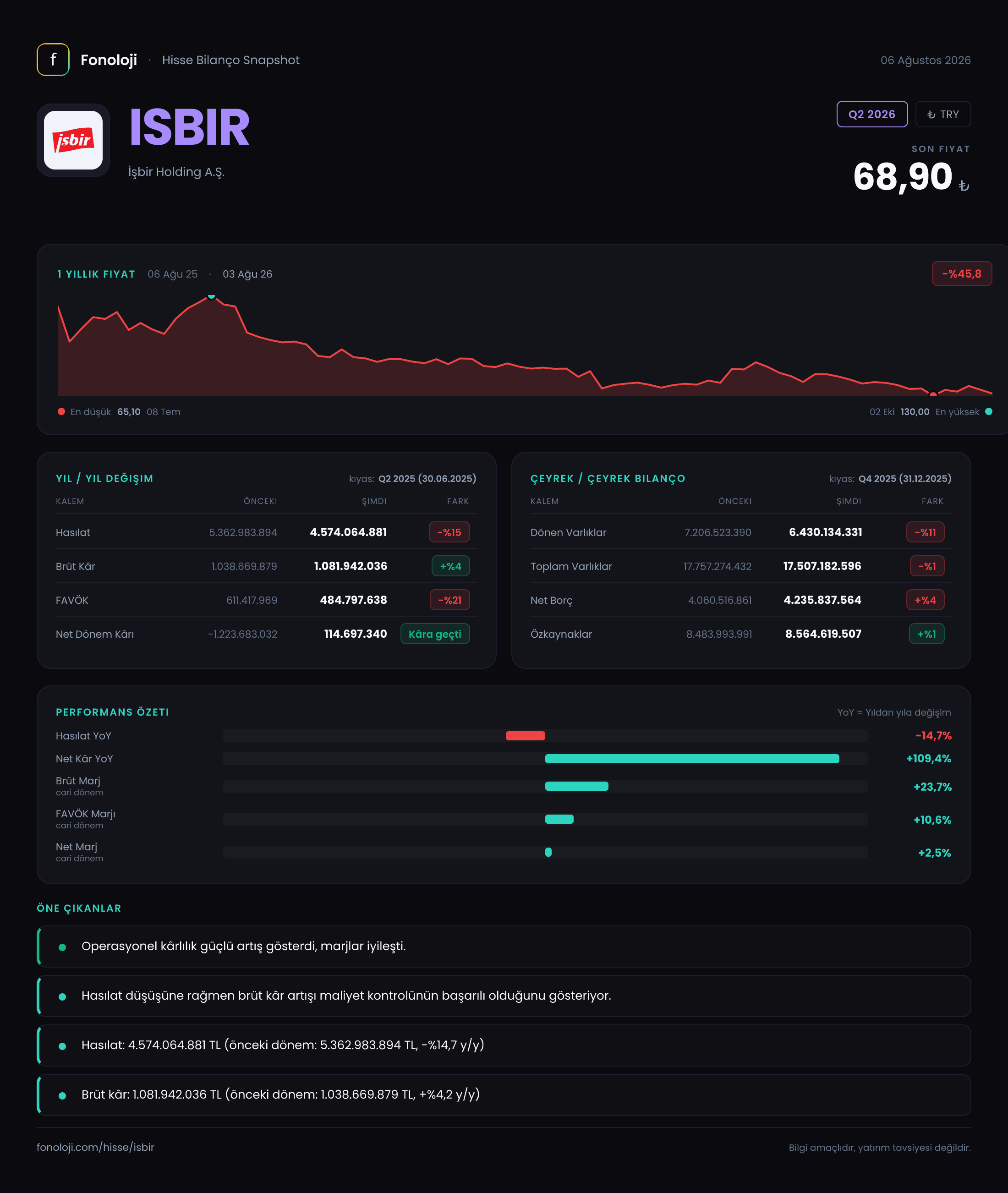
Task: Click the PERFORMANS ÖZETİ heading
Action: point(112,712)
